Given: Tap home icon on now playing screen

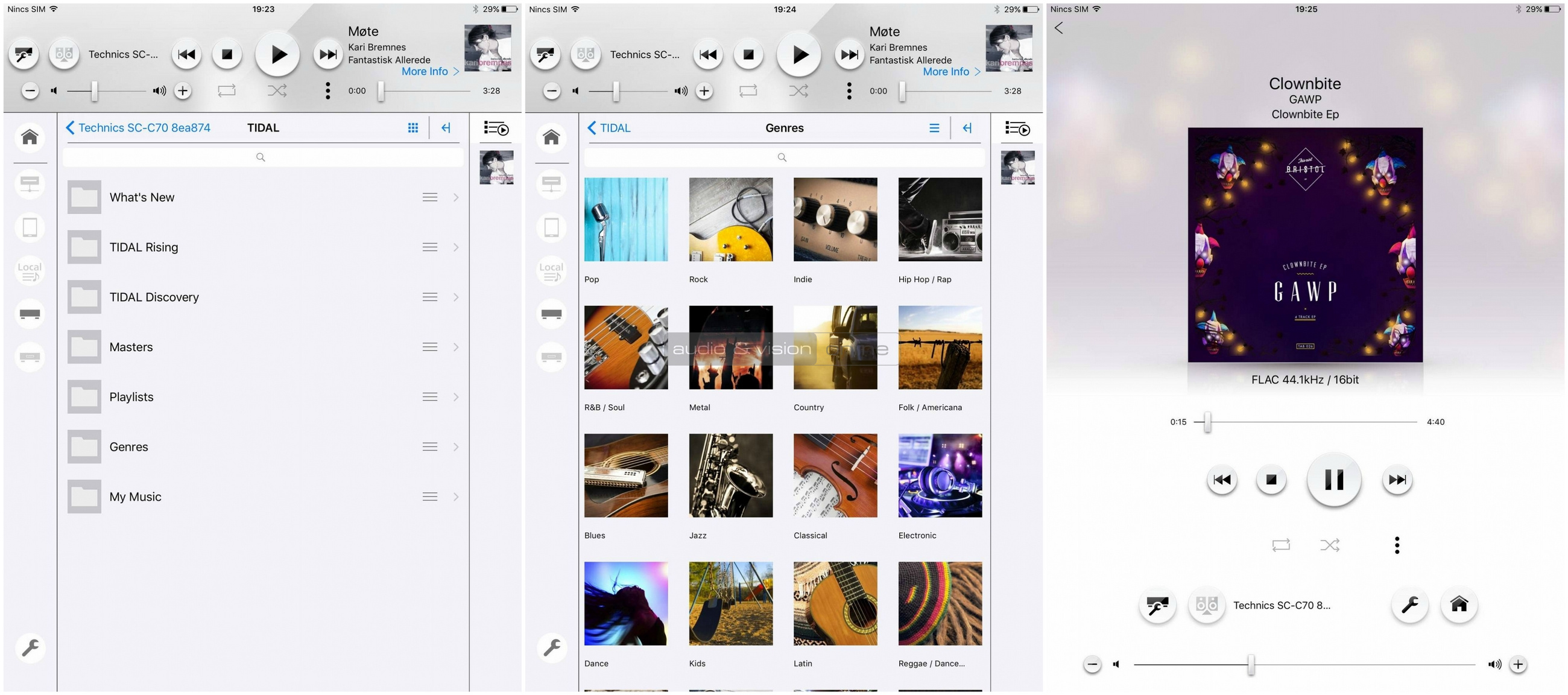Looking at the screenshot, I should (x=1459, y=605).
